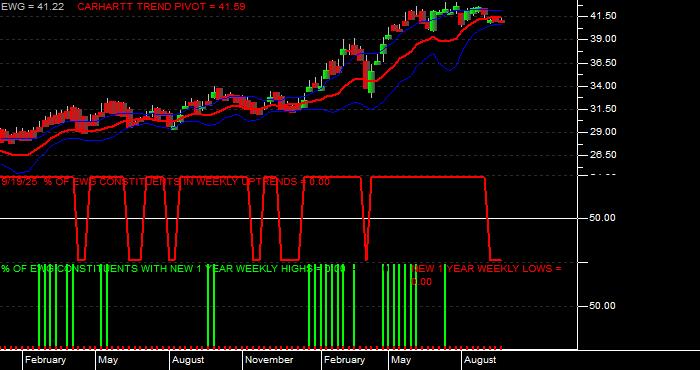700x370 pixels.
Task: Click the isolated green new-highs bar before August
Action: pos(445,306)
